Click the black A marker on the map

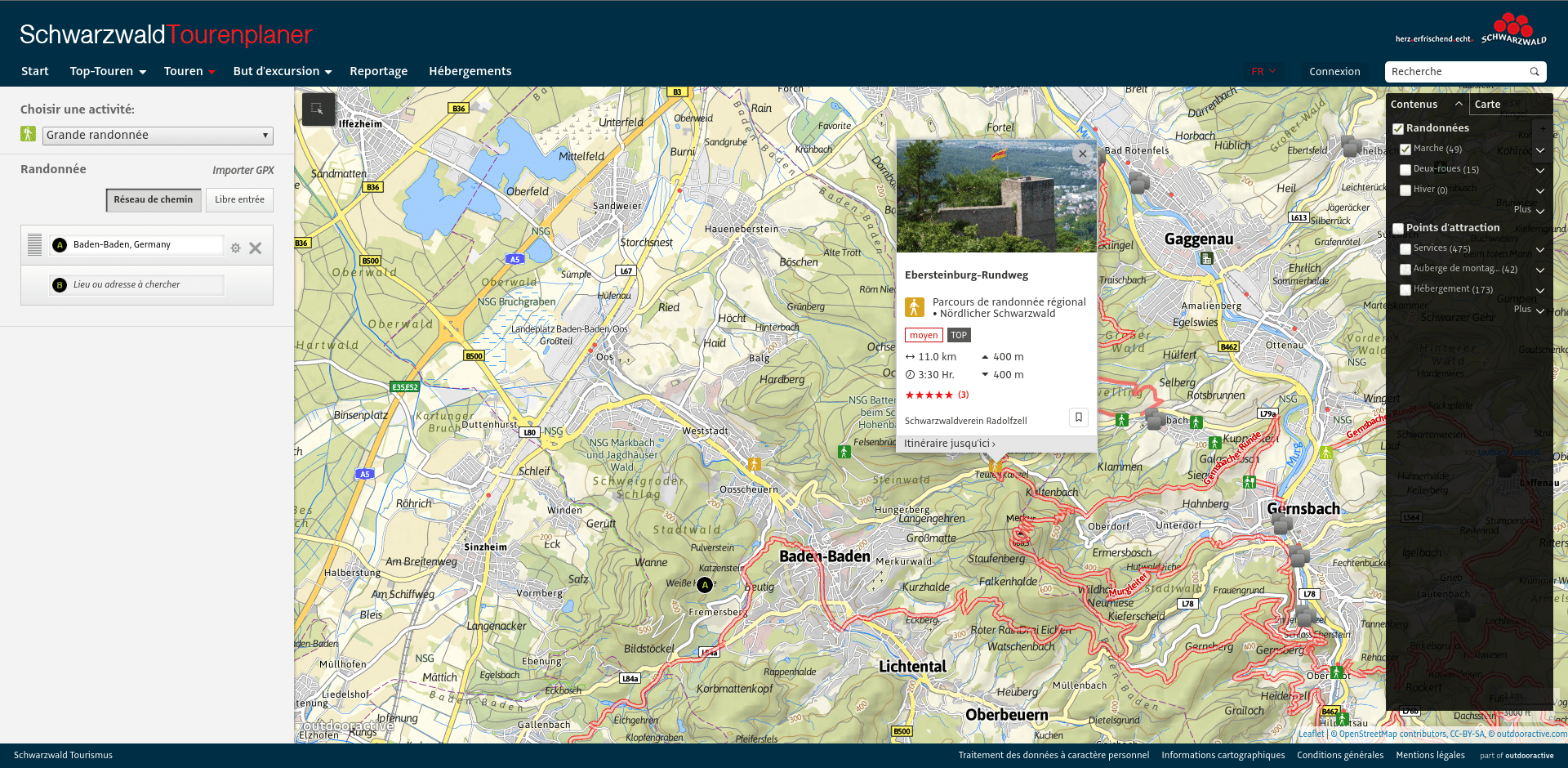[705, 584]
